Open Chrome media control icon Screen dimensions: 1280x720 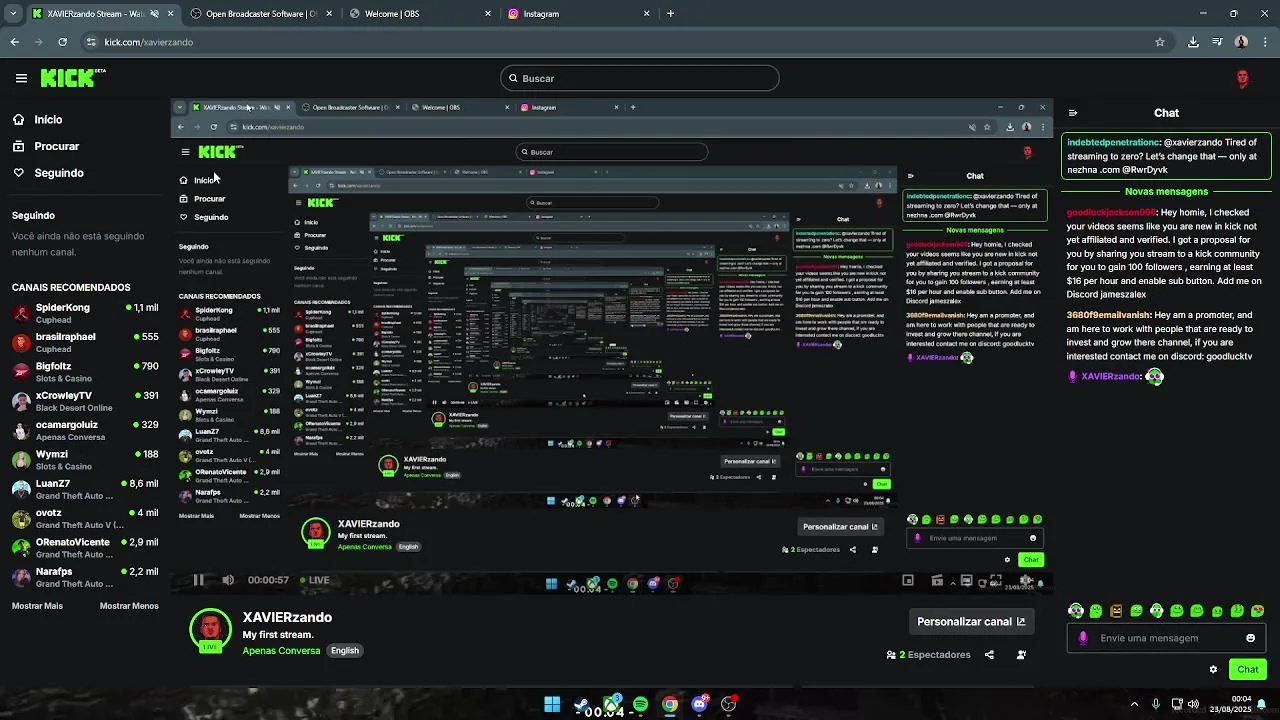point(1217,42)
